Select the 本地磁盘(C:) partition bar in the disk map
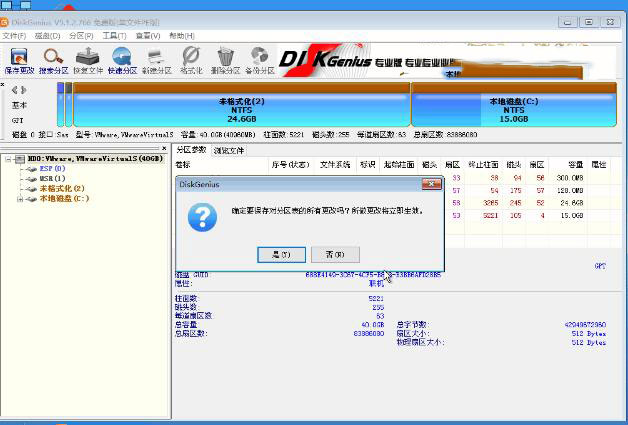This screenshot has width=628, height=425. click(514, 105)
